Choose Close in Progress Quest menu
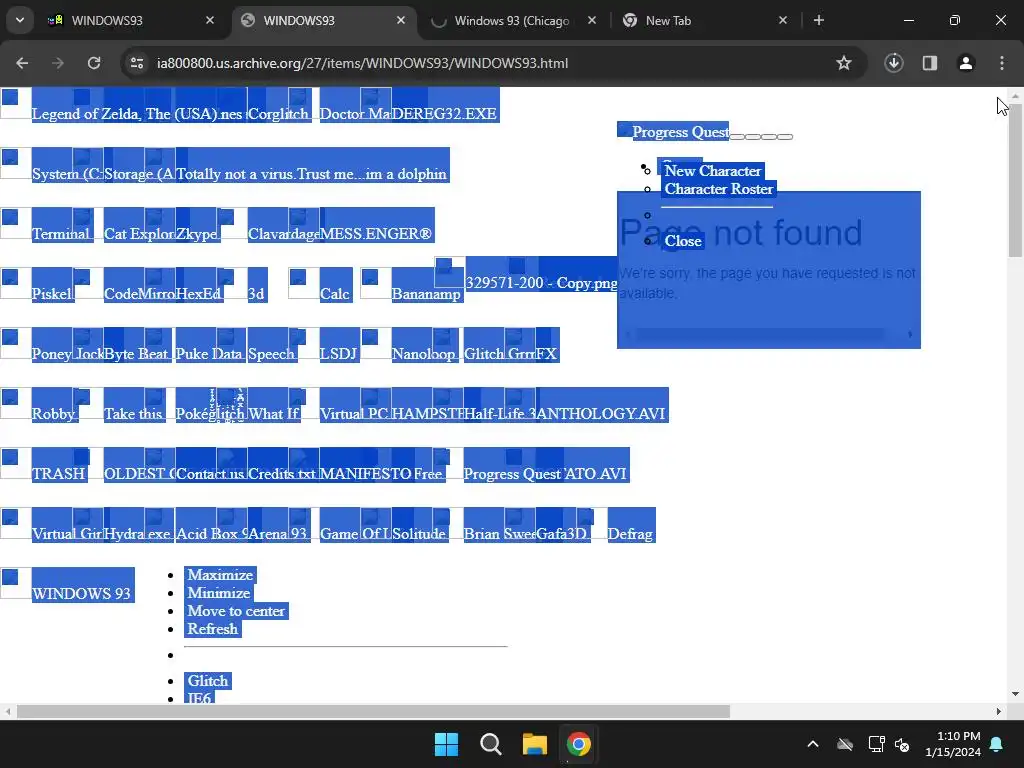Screen dimensions: 1024x768 click(683, 241)
